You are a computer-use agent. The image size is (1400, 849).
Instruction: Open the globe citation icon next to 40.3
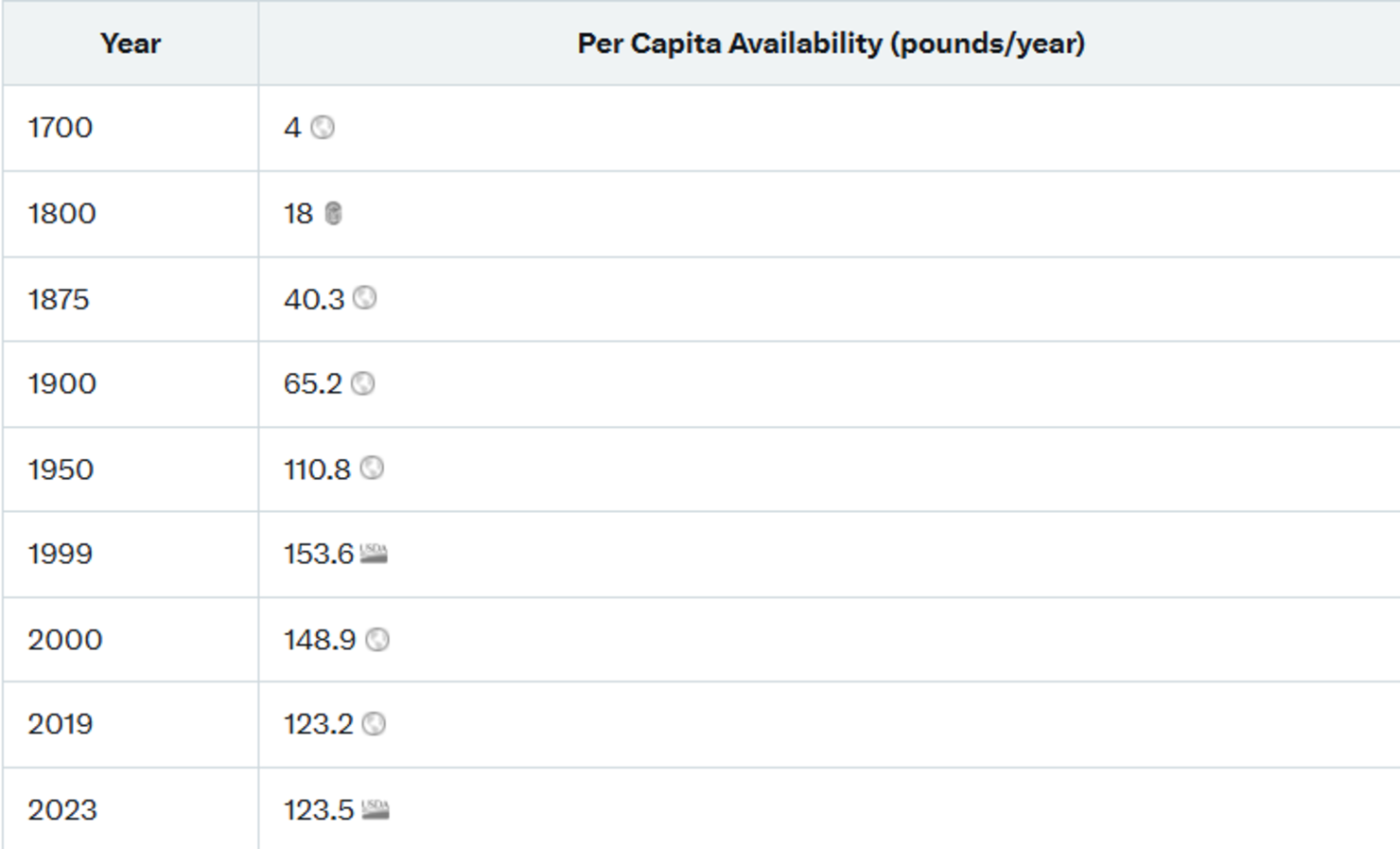pyautogui.click(x=364, y=298)
